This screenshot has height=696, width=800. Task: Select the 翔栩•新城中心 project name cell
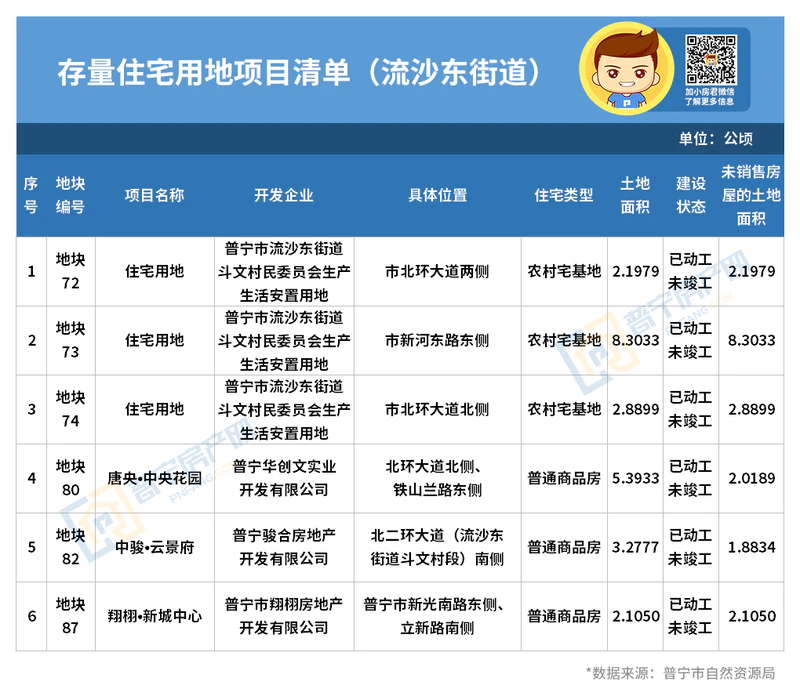[x=154, y=616]
